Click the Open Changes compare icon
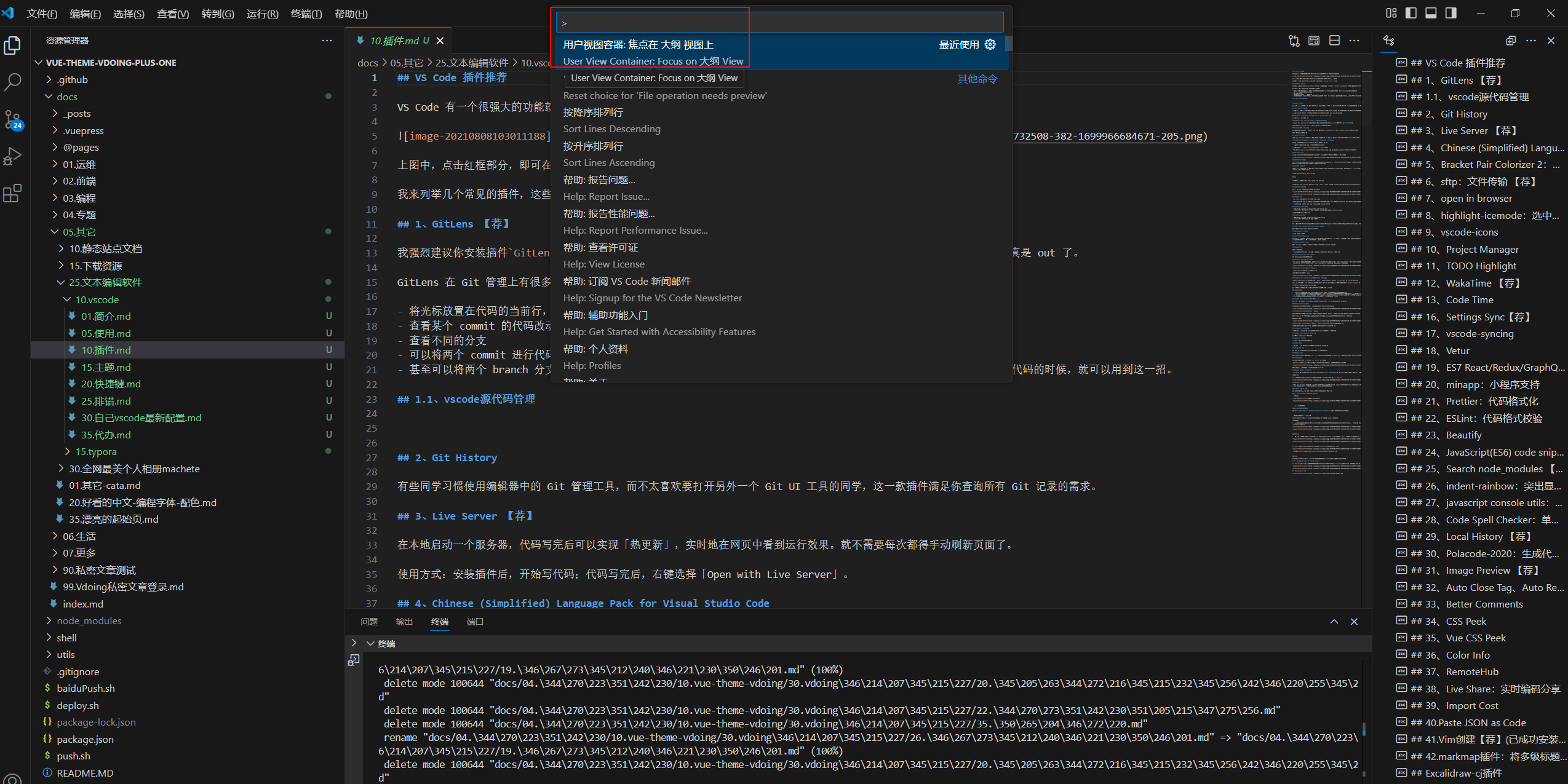1568x784 pixels. (x=1294, y=41)
